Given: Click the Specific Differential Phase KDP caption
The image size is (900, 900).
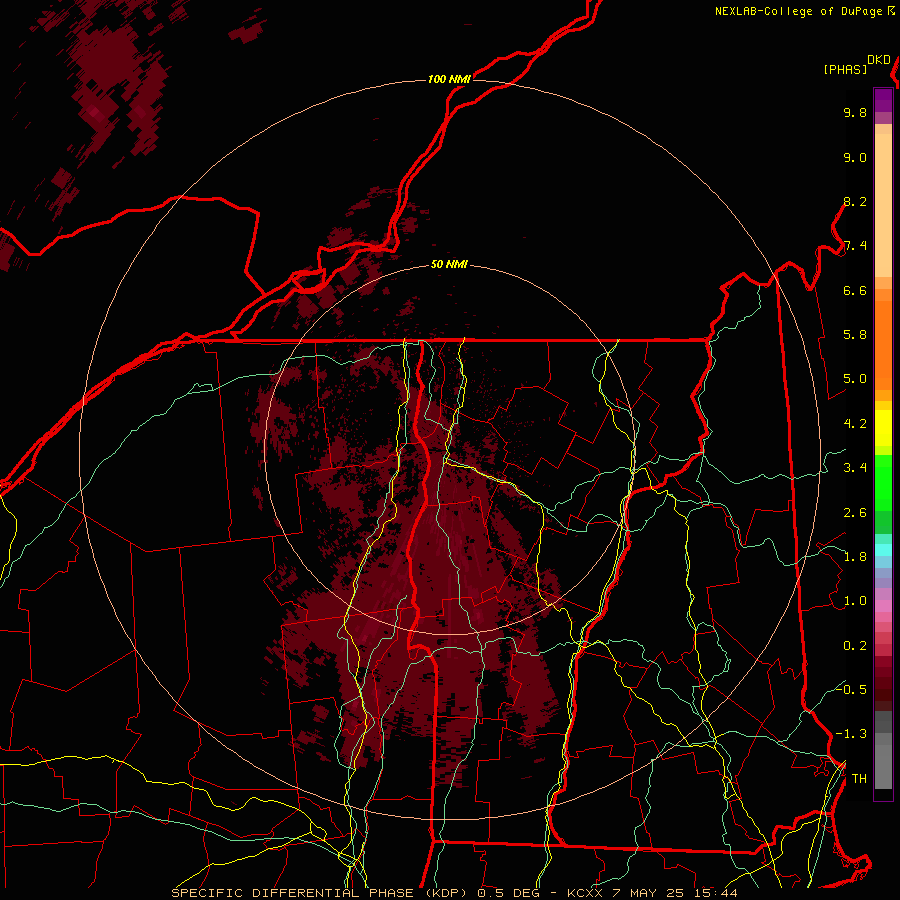Looking at the screenshot, I should [x=455, y=893].
